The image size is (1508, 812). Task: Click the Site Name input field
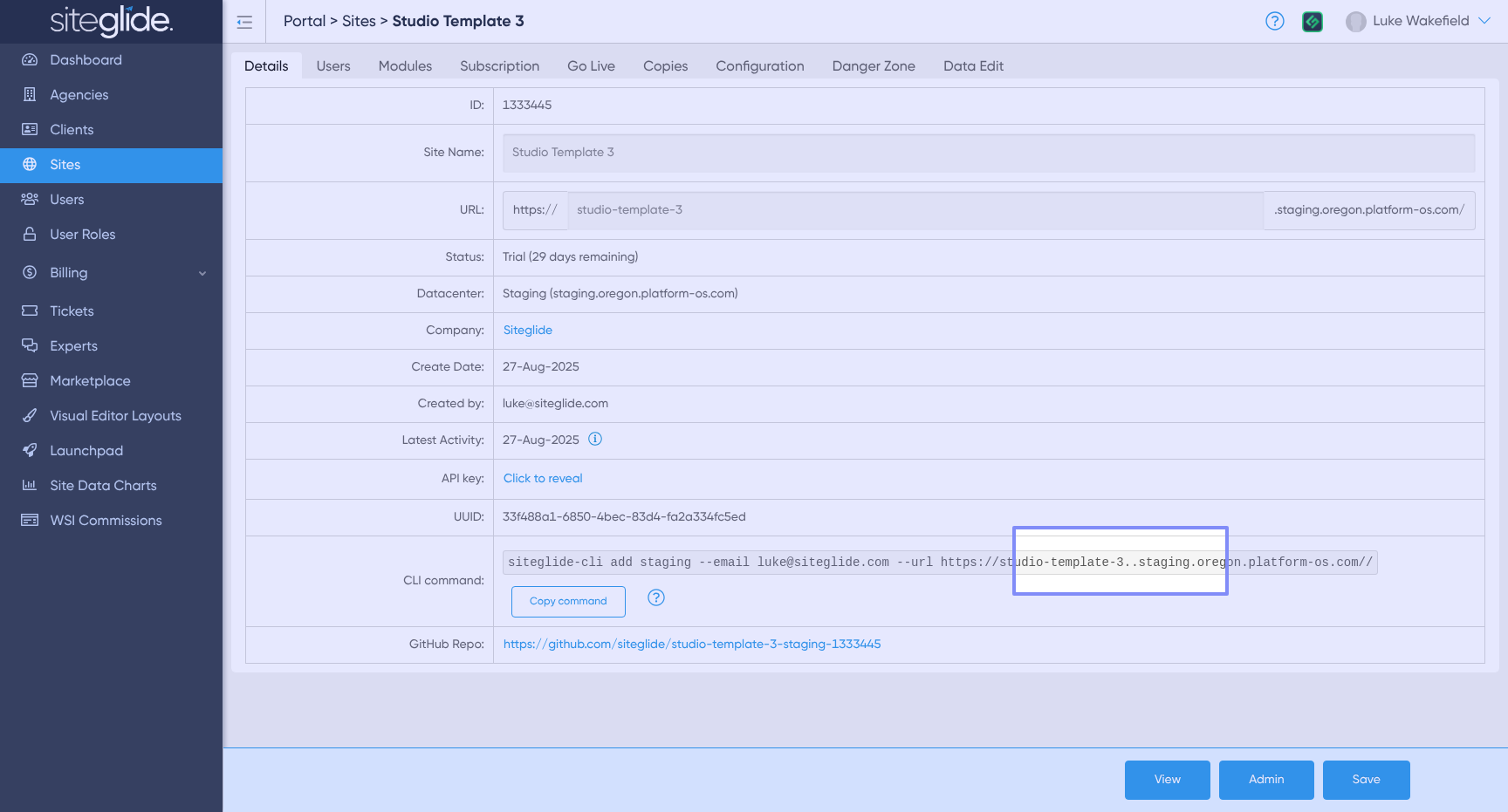tap(988, 153)
